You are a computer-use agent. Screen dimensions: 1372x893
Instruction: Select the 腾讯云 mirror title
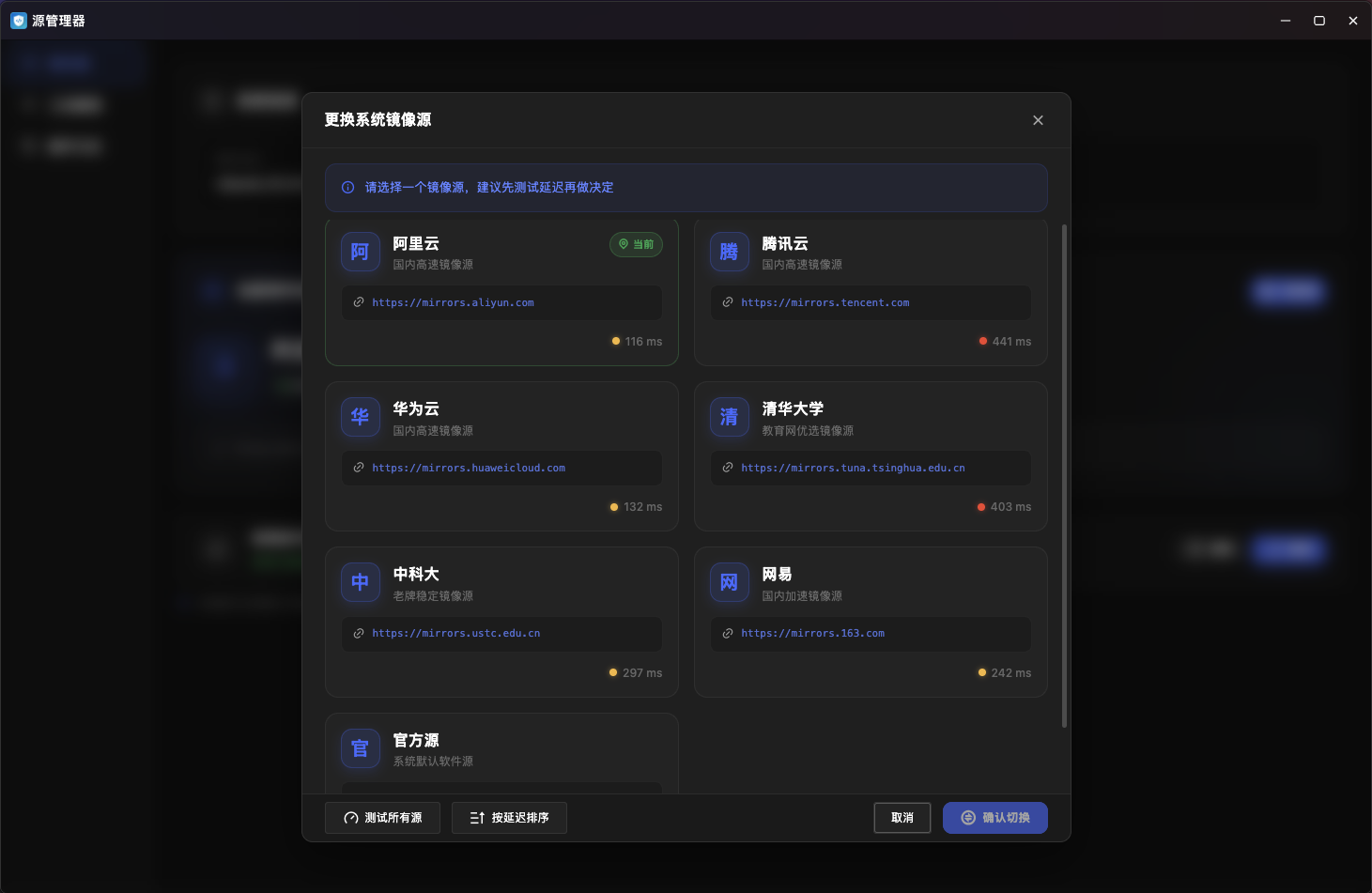[x=785, y=243]
